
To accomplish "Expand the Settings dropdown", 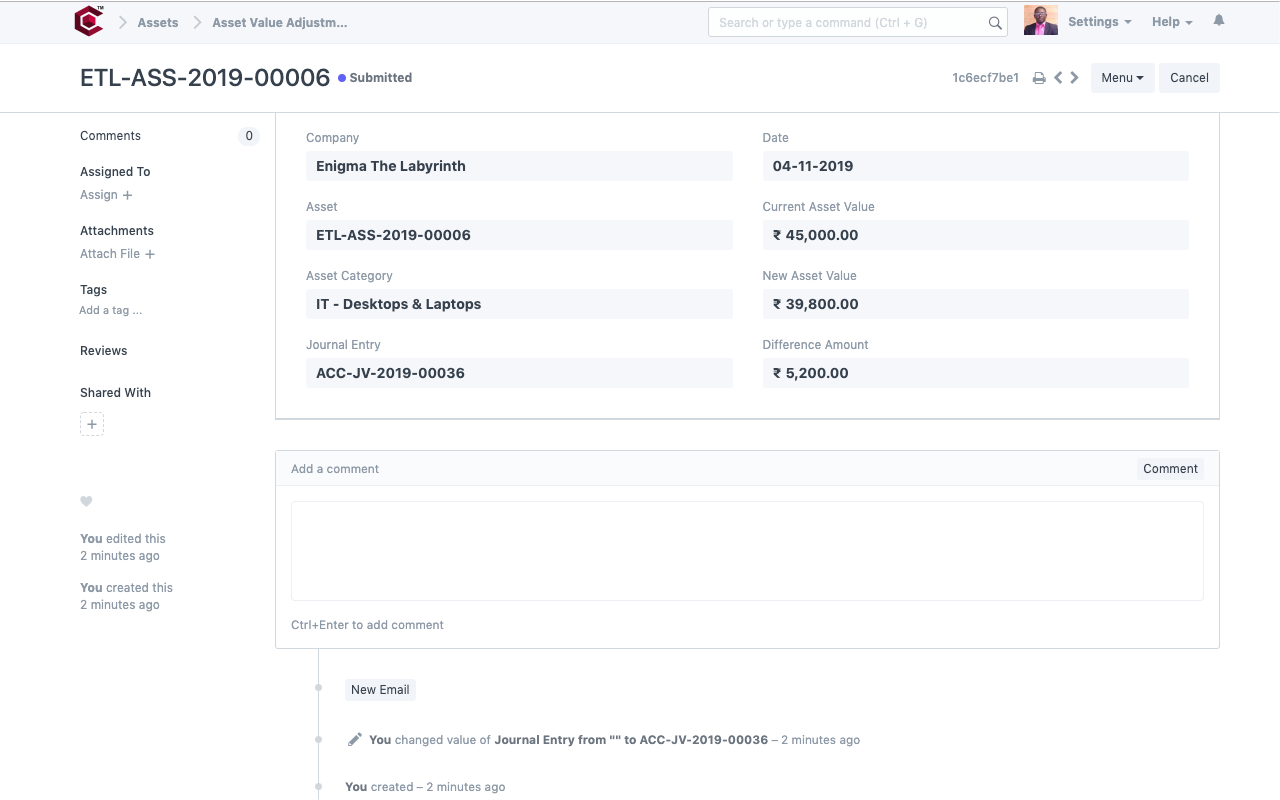I will click(1099, 22).
